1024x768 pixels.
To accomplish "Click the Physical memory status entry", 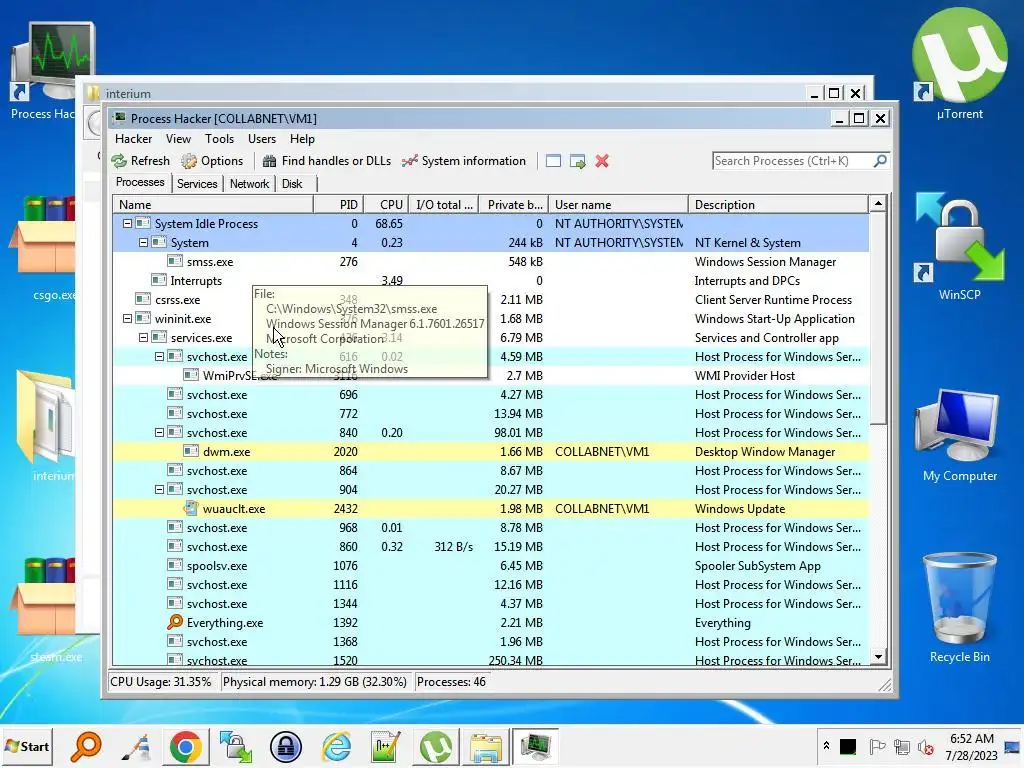I will coord(315,682).
